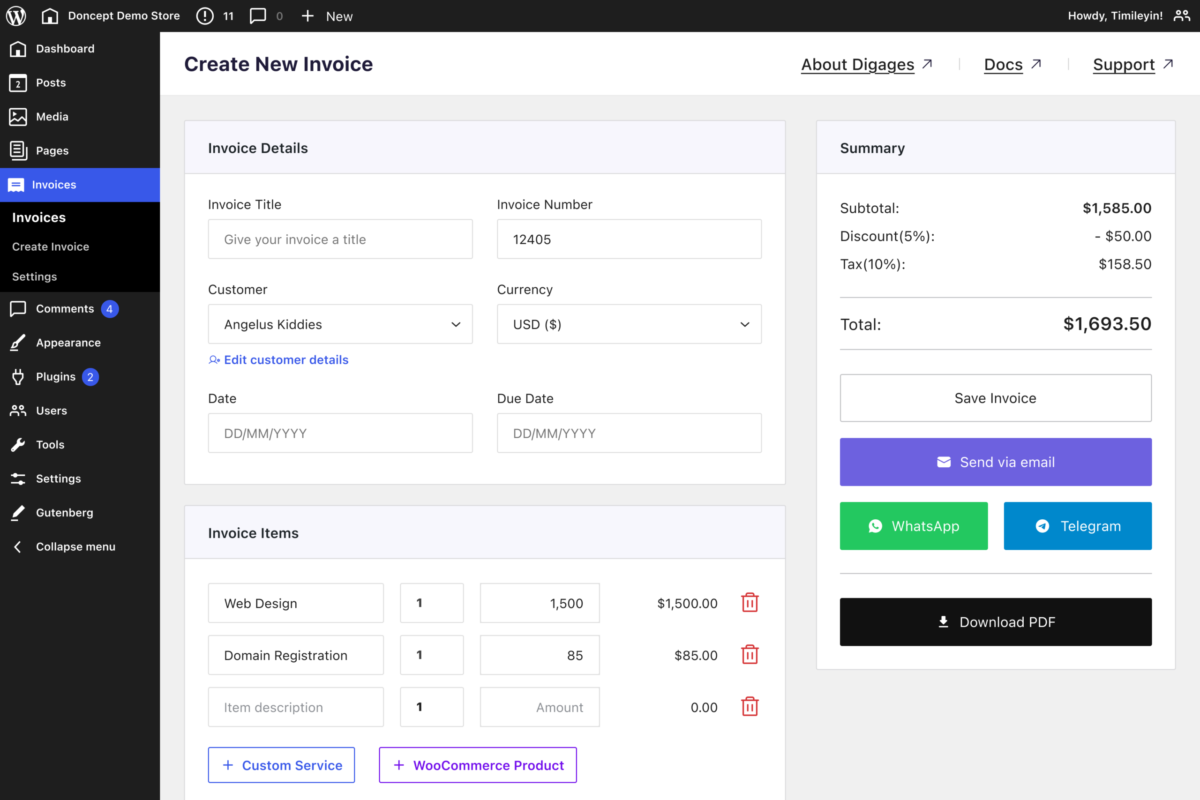Go to Create Invoice submenu item
The height and width of the screenshot is (800, 1200).
coord(50,247)
